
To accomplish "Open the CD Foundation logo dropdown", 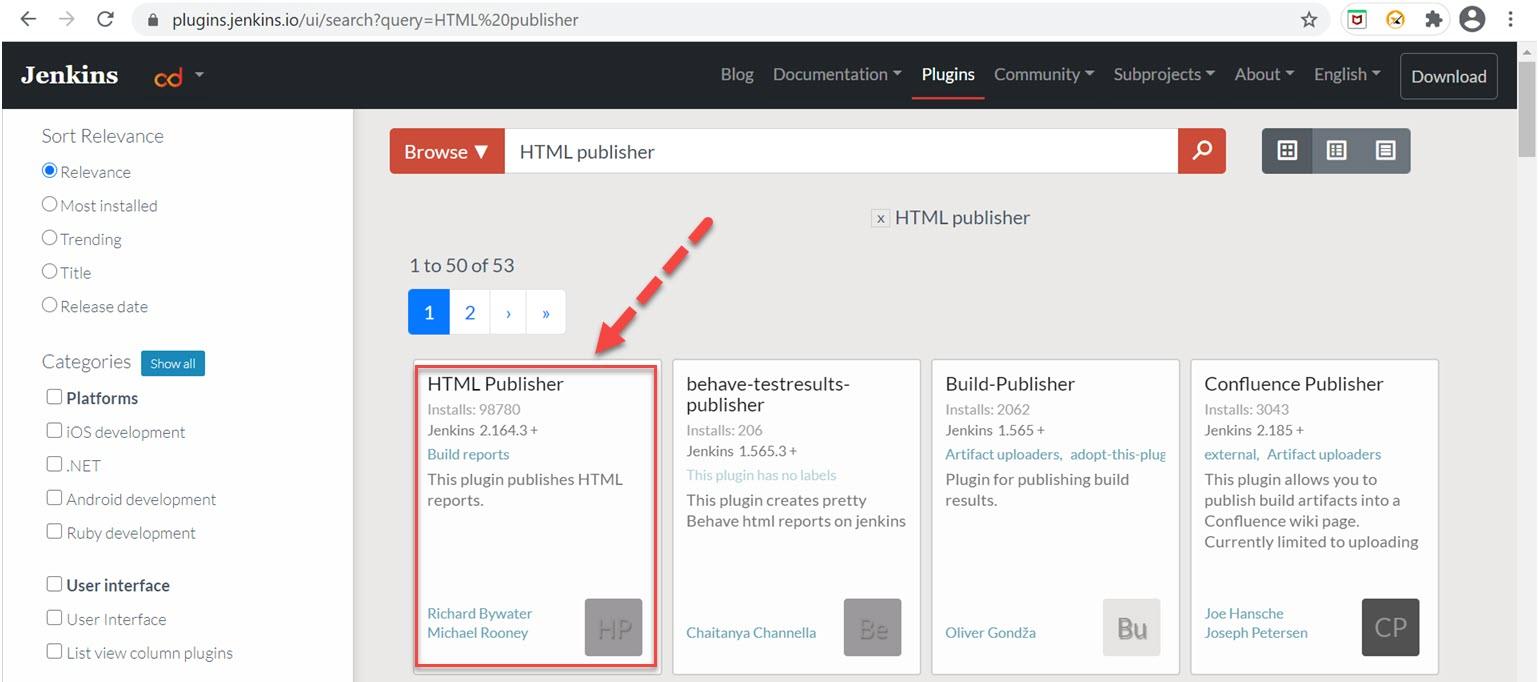I will click(179, 76).
